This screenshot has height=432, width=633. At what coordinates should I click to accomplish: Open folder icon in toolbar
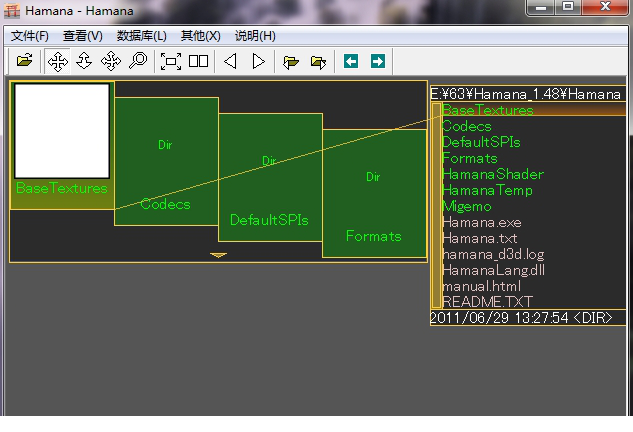pyautogui.click(x=25, y=61)
